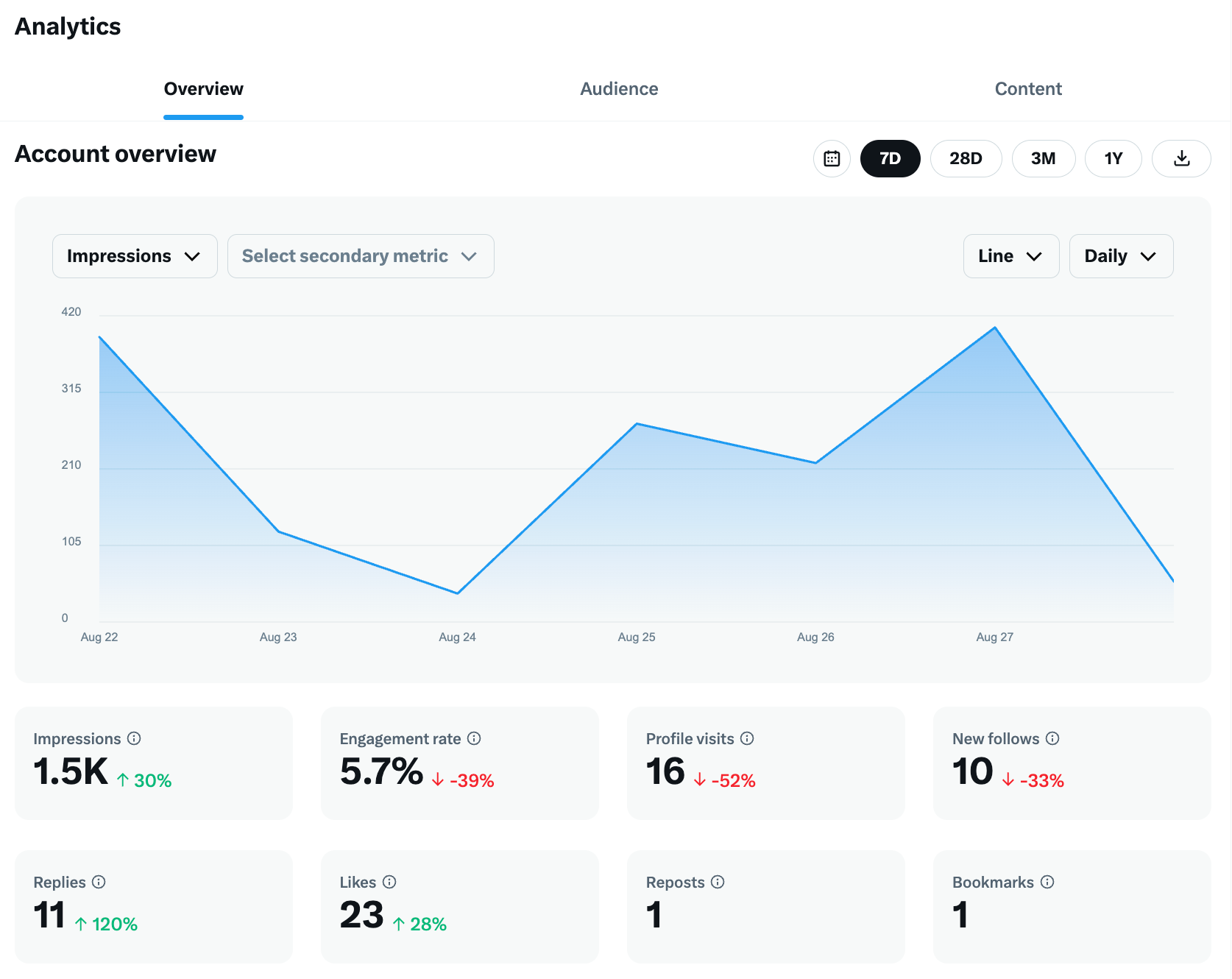Viewport: 1232px width, 979px height.
Task: Switch to the Content tab
Action: pyautogui.click(x=1028, y=88)
